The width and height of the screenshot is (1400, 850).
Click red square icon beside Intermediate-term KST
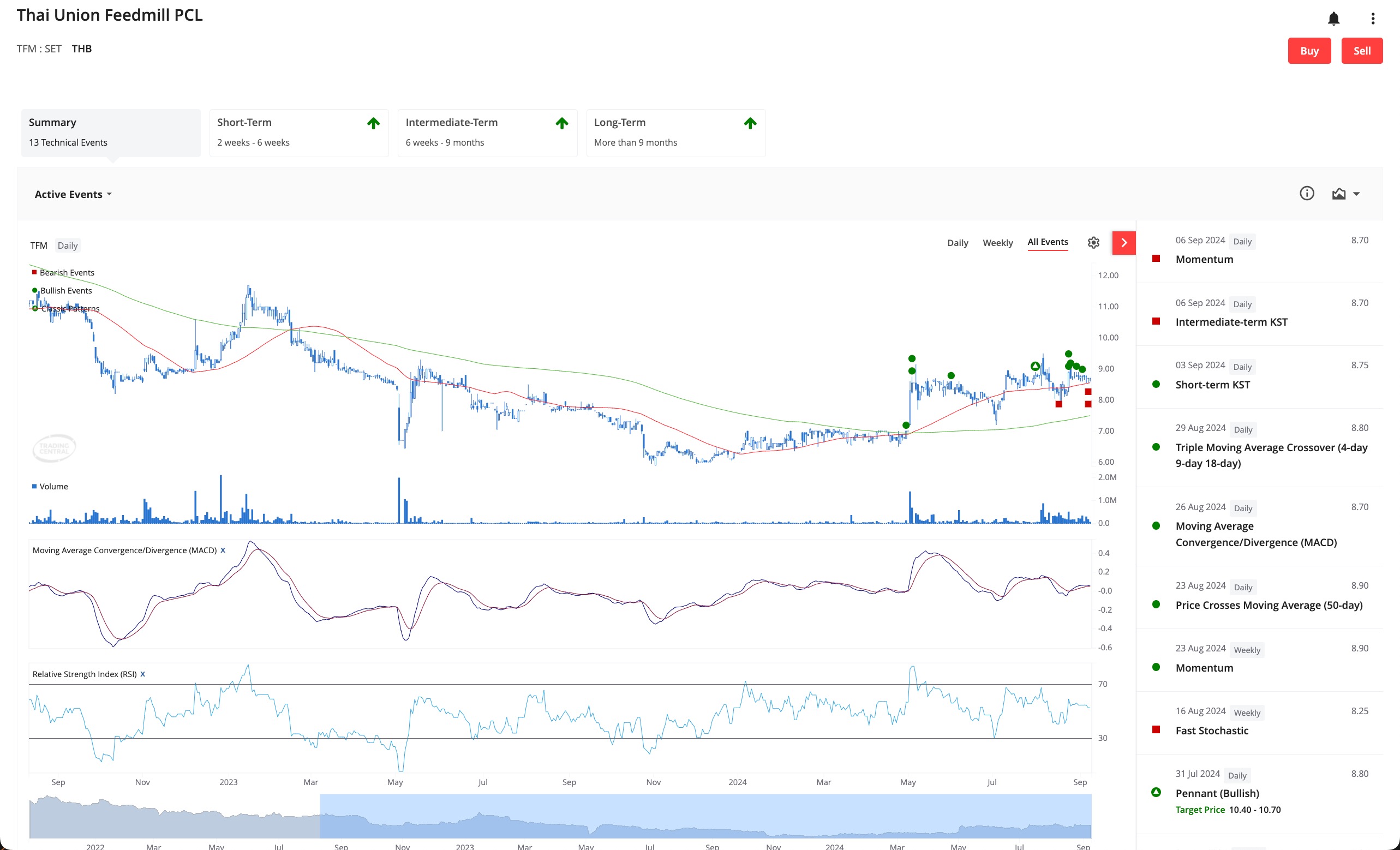(x=1156, y=321)
